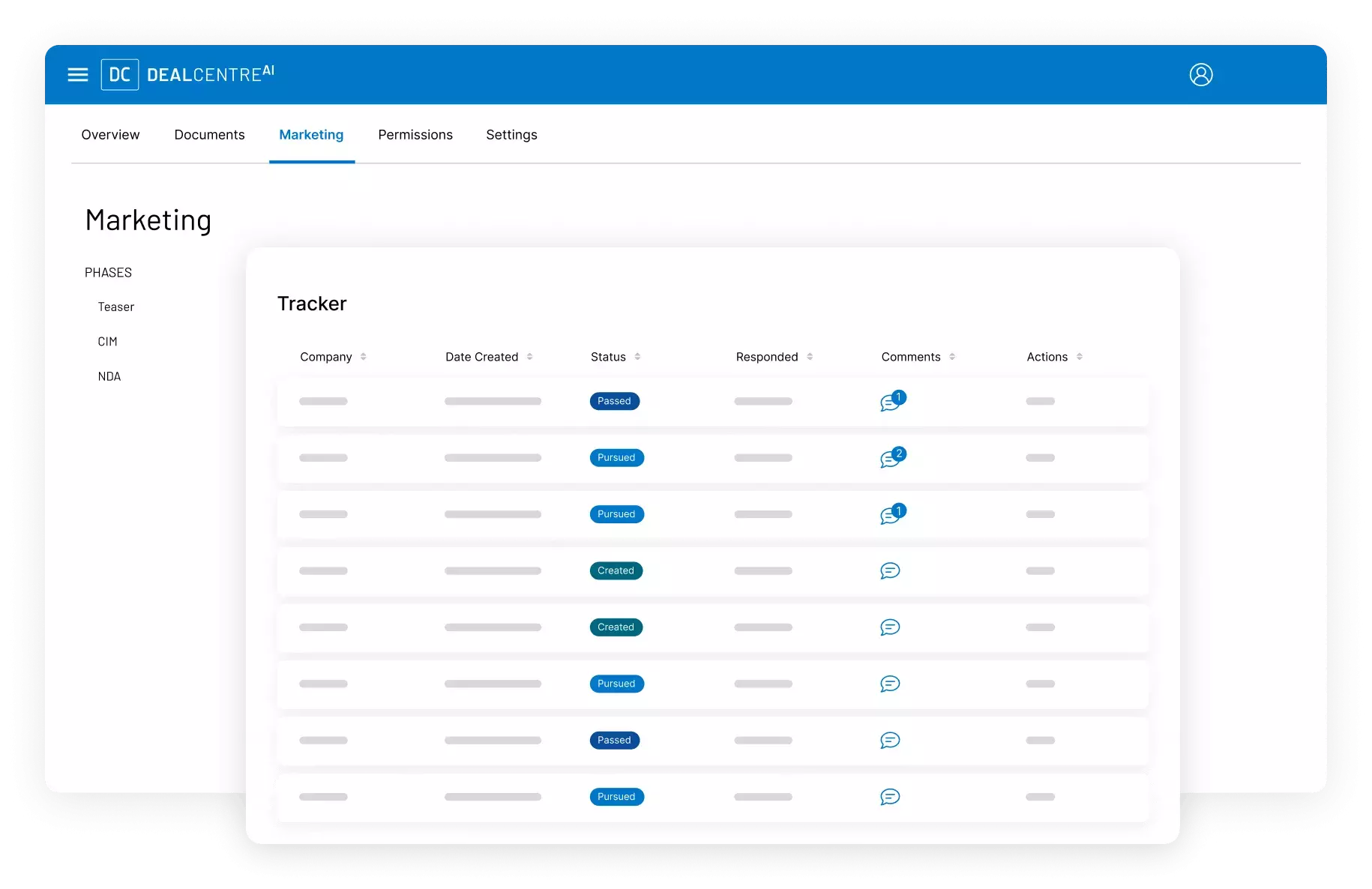Sort the table by Date Created
1372x889 pixels.
(529, 357)
